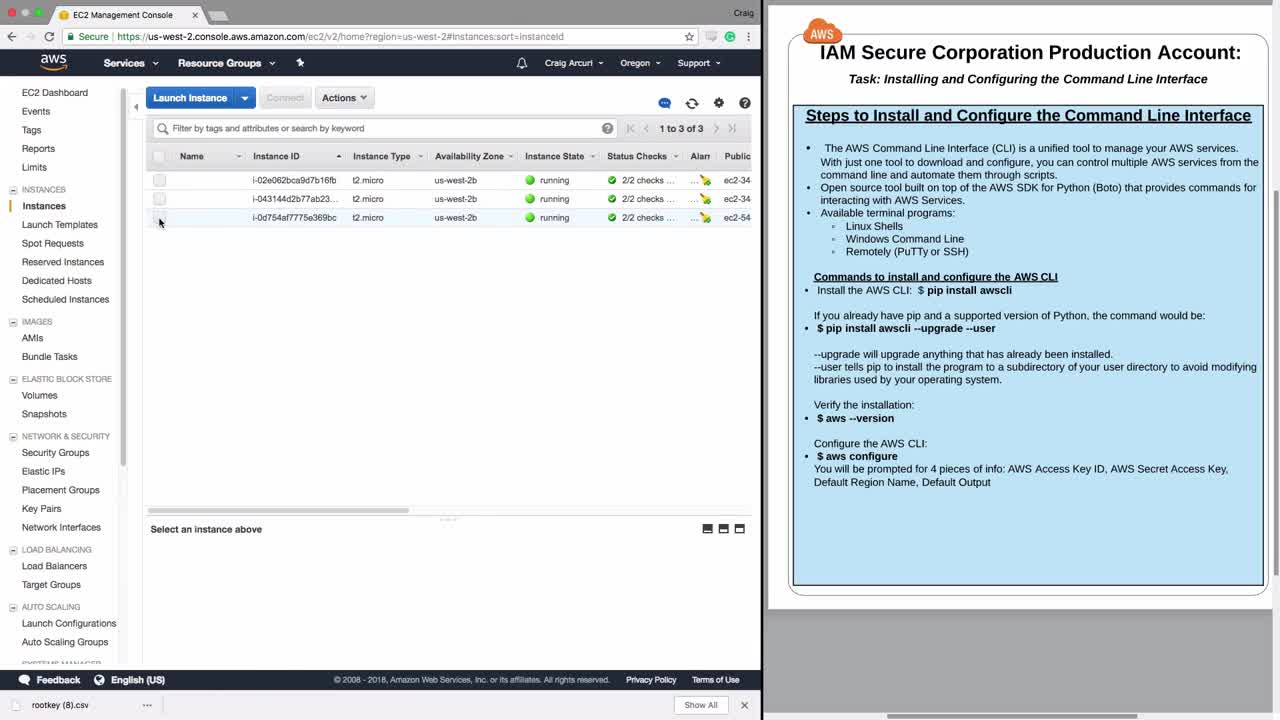Click the instance table horizontal scrollbar
The height and width of the screenshot is (720, 1280).
coord(278,510)
